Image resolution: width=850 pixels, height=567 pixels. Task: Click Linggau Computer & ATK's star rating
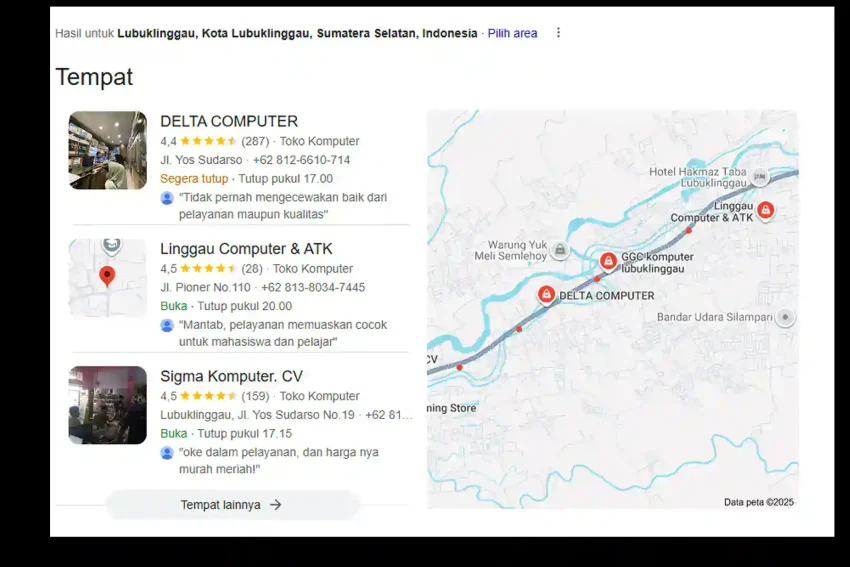point(208,268)
